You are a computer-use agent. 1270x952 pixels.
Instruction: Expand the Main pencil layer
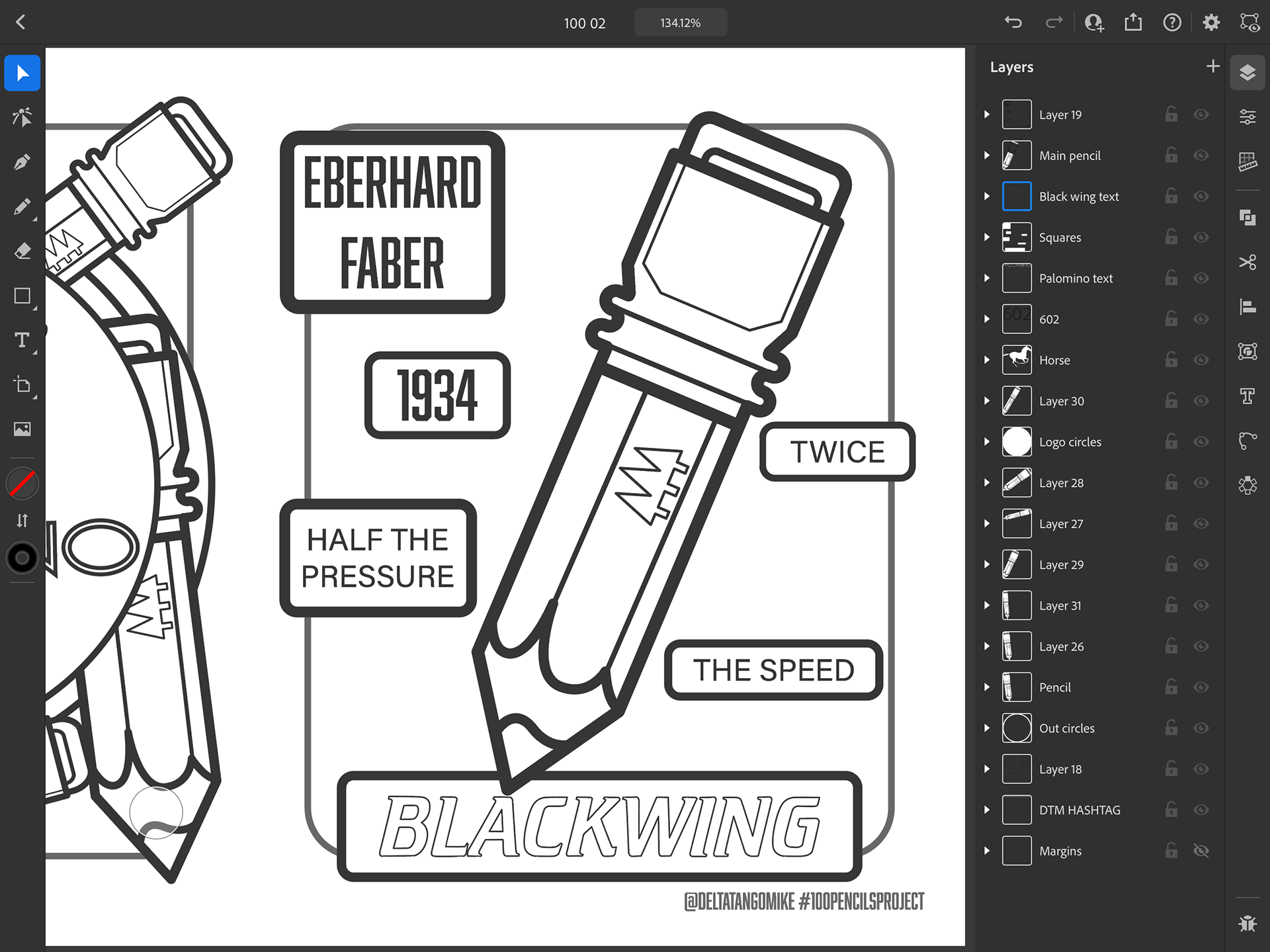tap(987, 155)
